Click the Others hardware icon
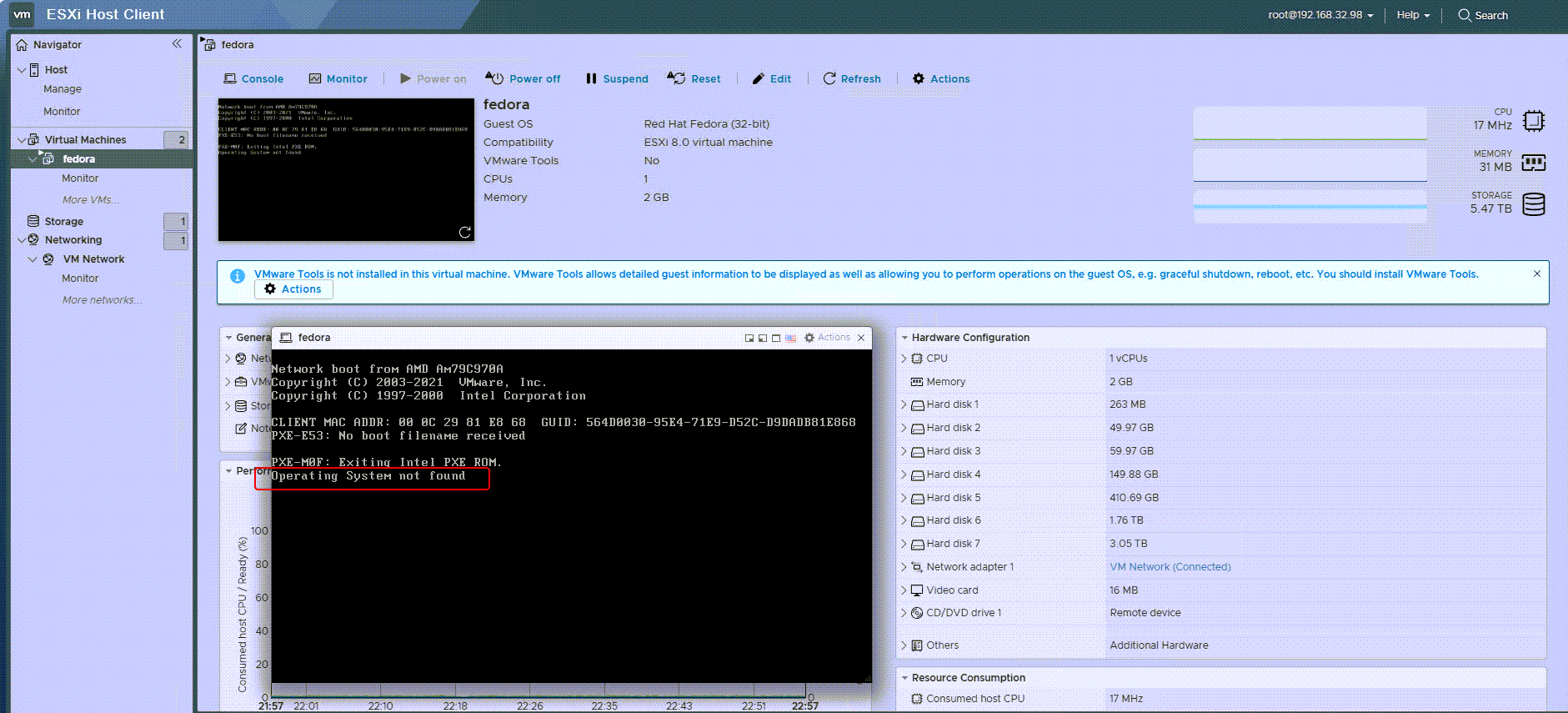Image resolution: width=1568 pixels, height=713 pixels. pyautogui.click(x=917, y=645)
